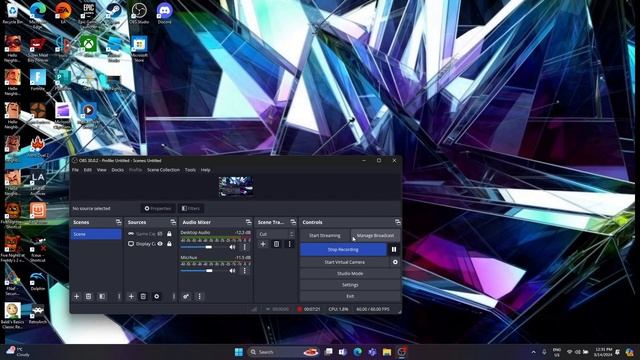Open advanced audio properties gear in Audio Mixer

point(186,296)
